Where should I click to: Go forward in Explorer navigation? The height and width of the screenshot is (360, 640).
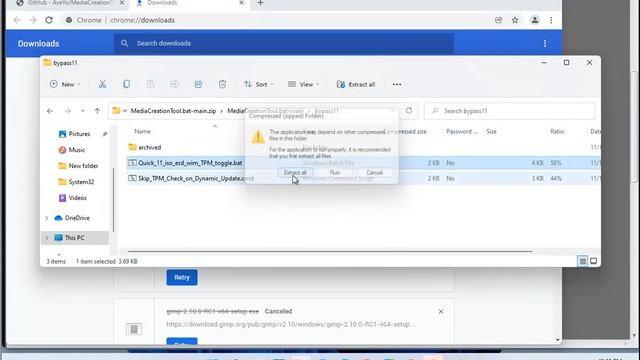pos(67,111)
